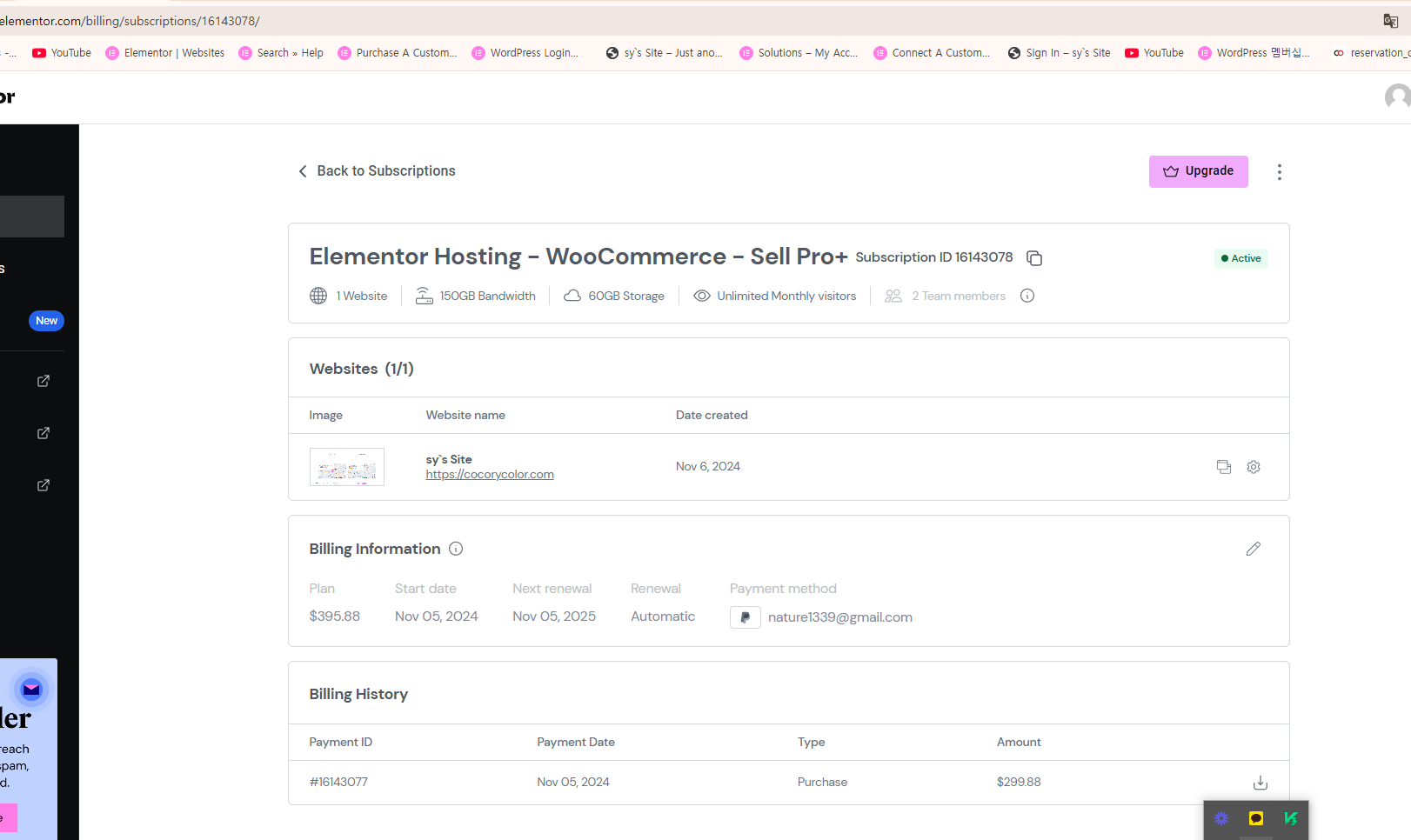The image size is (1411, 840).
Task: Click Payment ID #16143077 cell
Action: click(x=338, y=783)
